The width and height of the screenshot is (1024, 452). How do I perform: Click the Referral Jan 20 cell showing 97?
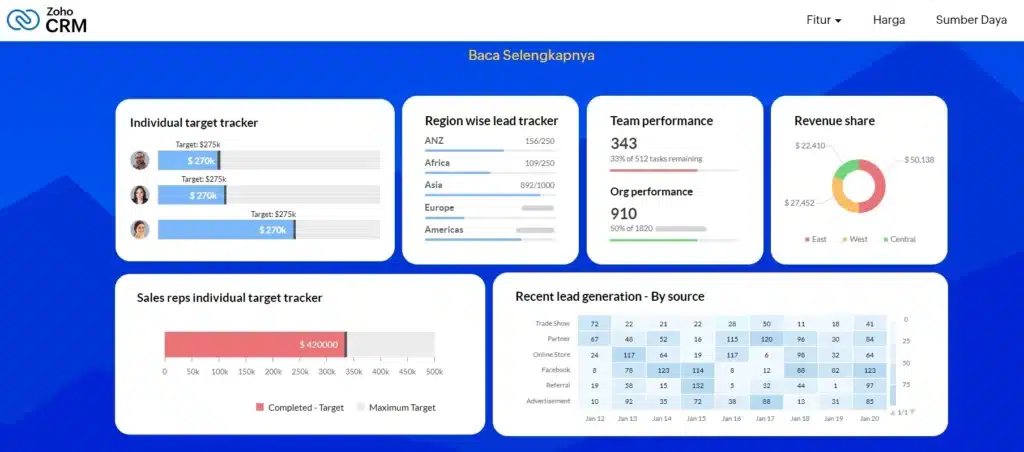(870, 385)
